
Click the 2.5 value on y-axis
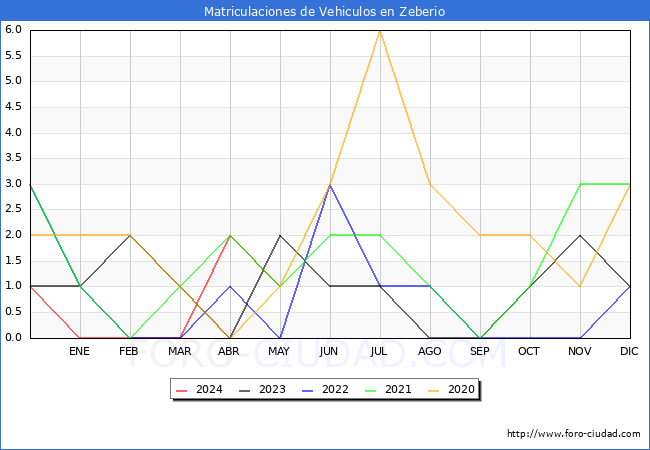[x=13, y=208]
